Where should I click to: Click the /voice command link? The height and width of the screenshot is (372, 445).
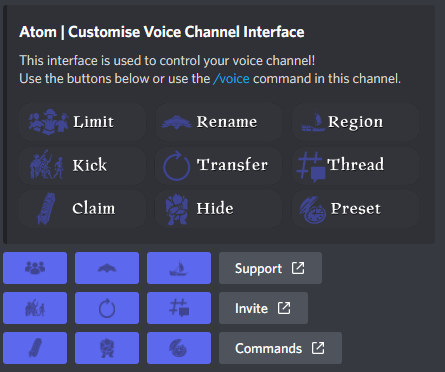point(231,79)
